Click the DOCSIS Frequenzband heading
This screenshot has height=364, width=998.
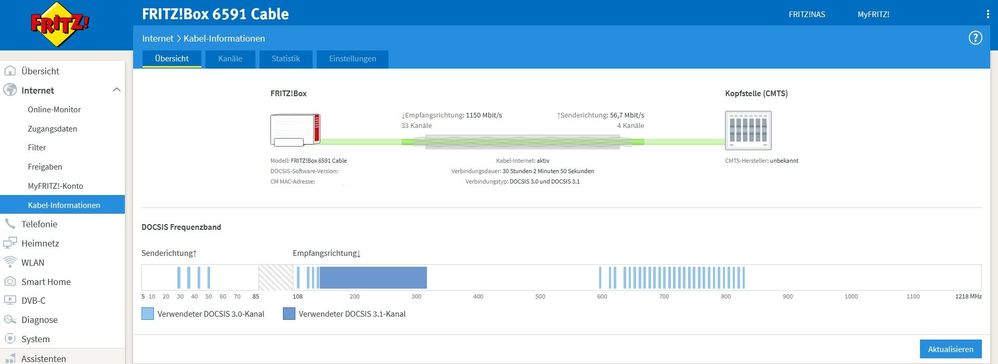point(181,227)
